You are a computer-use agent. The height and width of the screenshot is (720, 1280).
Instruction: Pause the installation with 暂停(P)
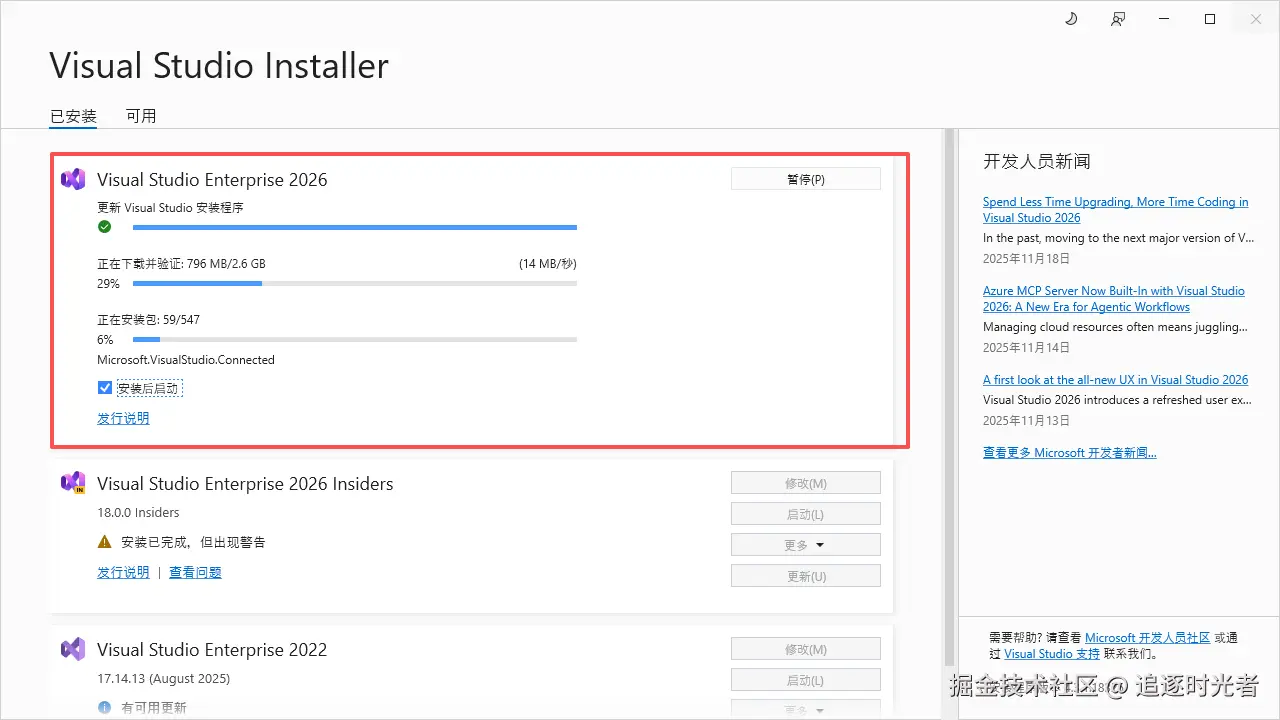click(x=806, y=179)
